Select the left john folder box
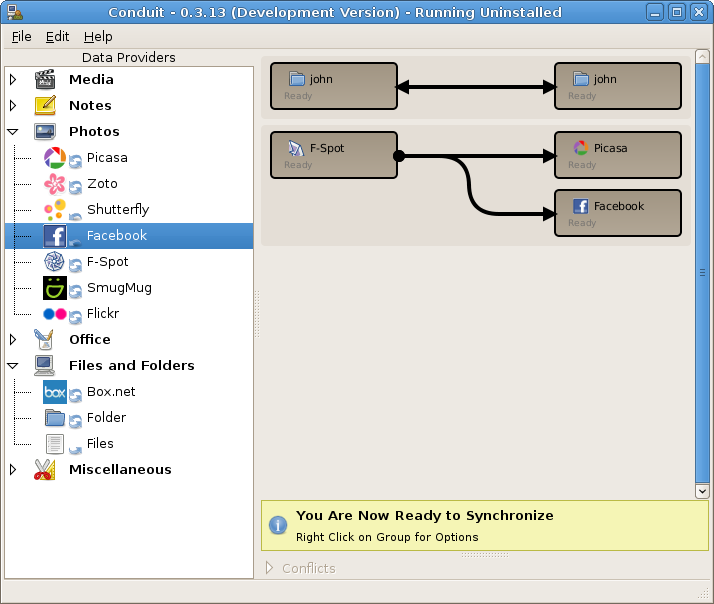Image resolution: width=714 pixels, height=604 pixels. tap(334, 86)
